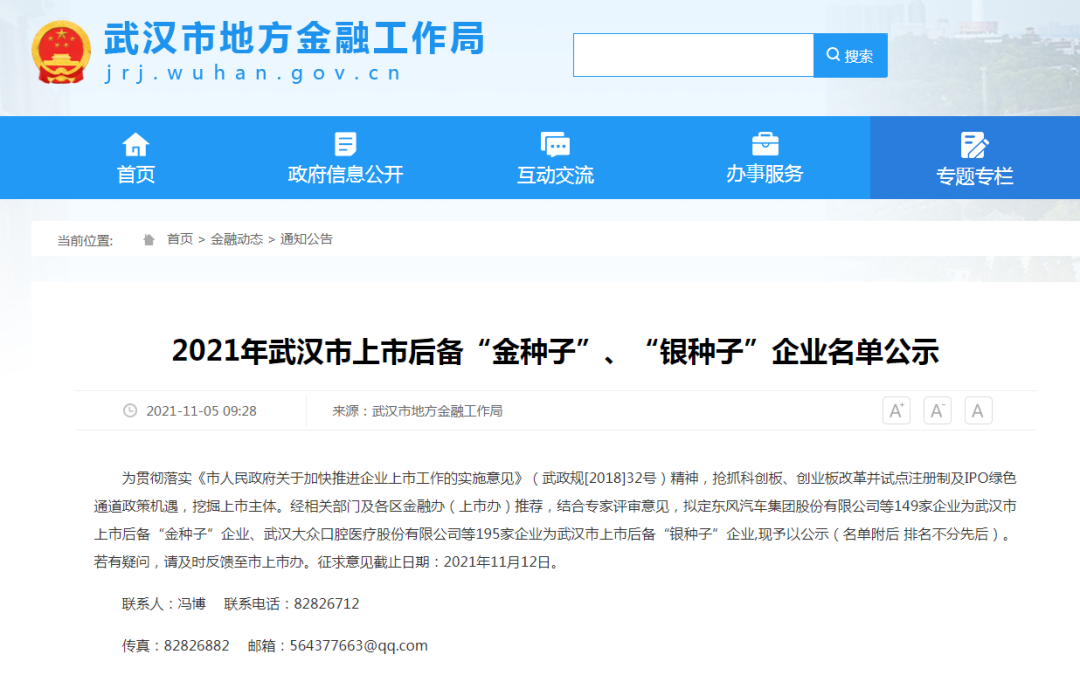Increase font size with the A+ button
The height and width of the screenshot is (675, 1080).
click(x=896, y=410)
